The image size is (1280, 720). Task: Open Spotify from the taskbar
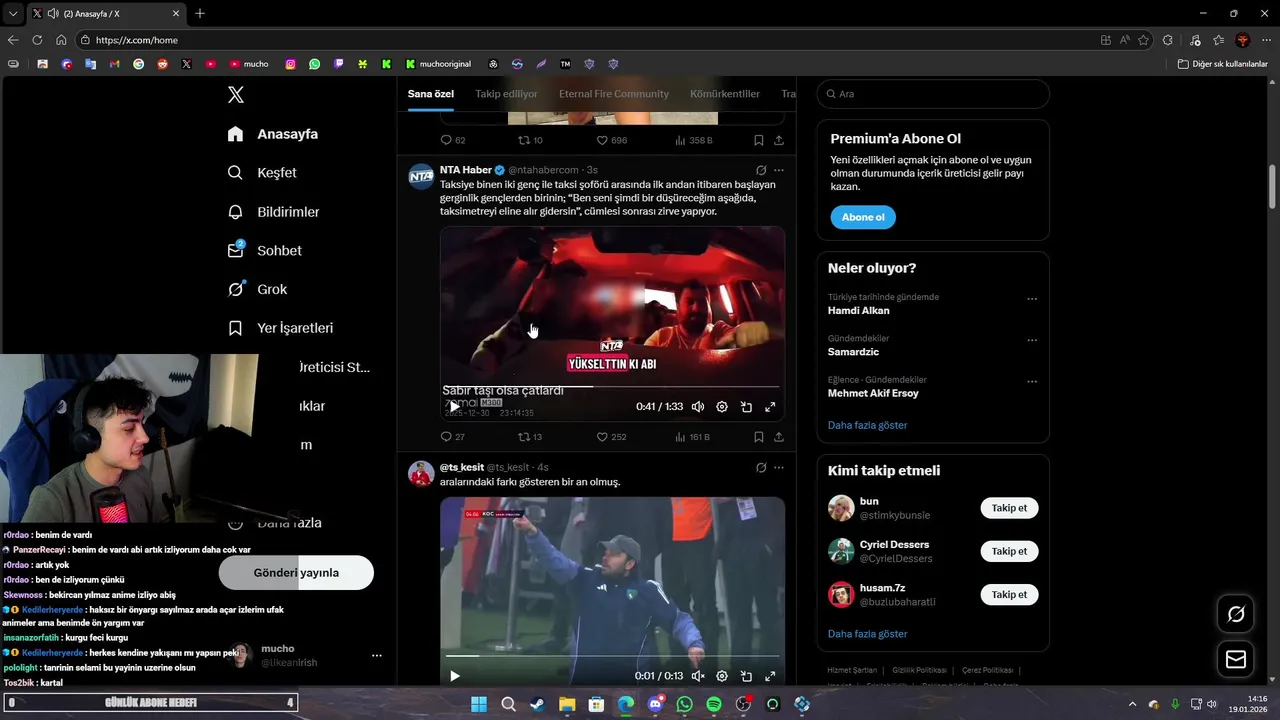714,704
